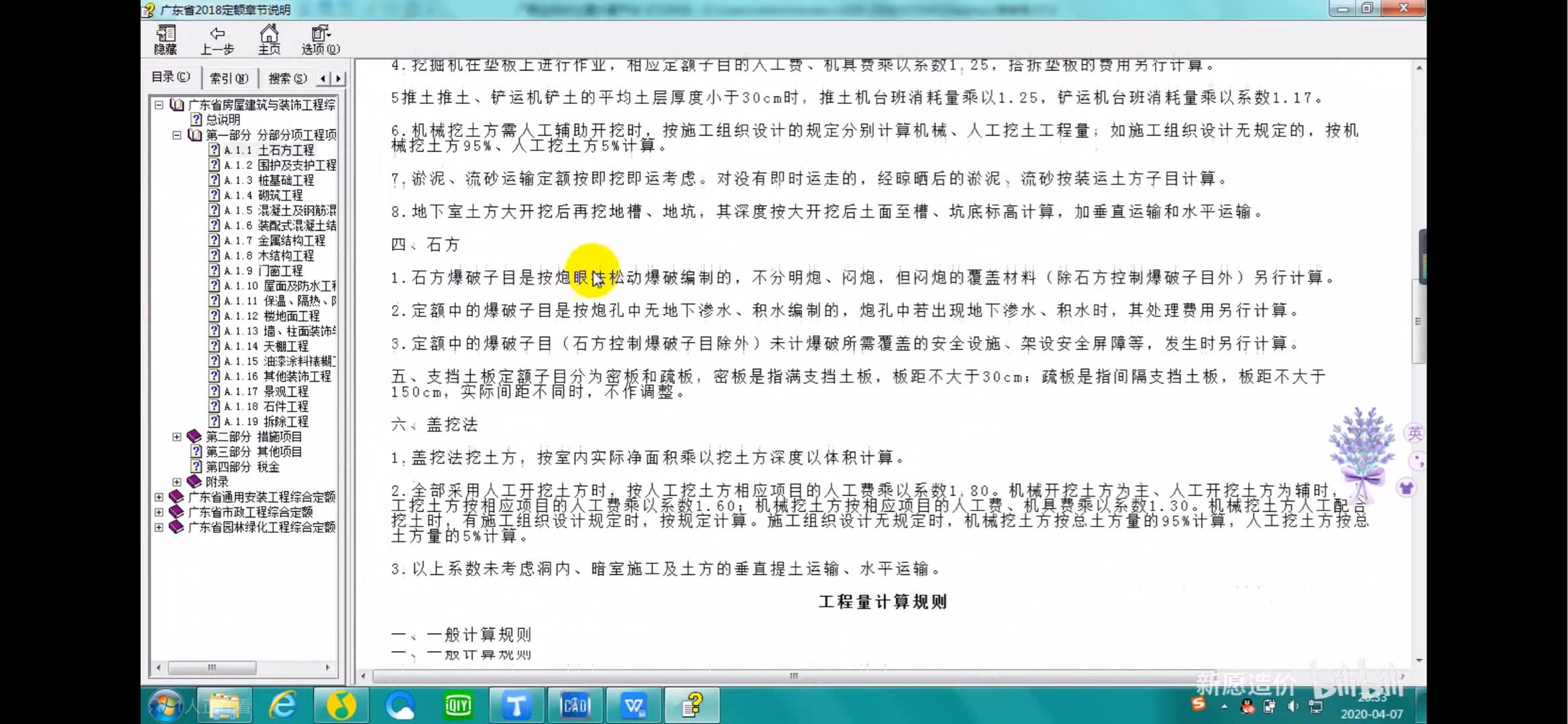Click the 隐藏 (Hide) toolbar icon

coord(165,40)
